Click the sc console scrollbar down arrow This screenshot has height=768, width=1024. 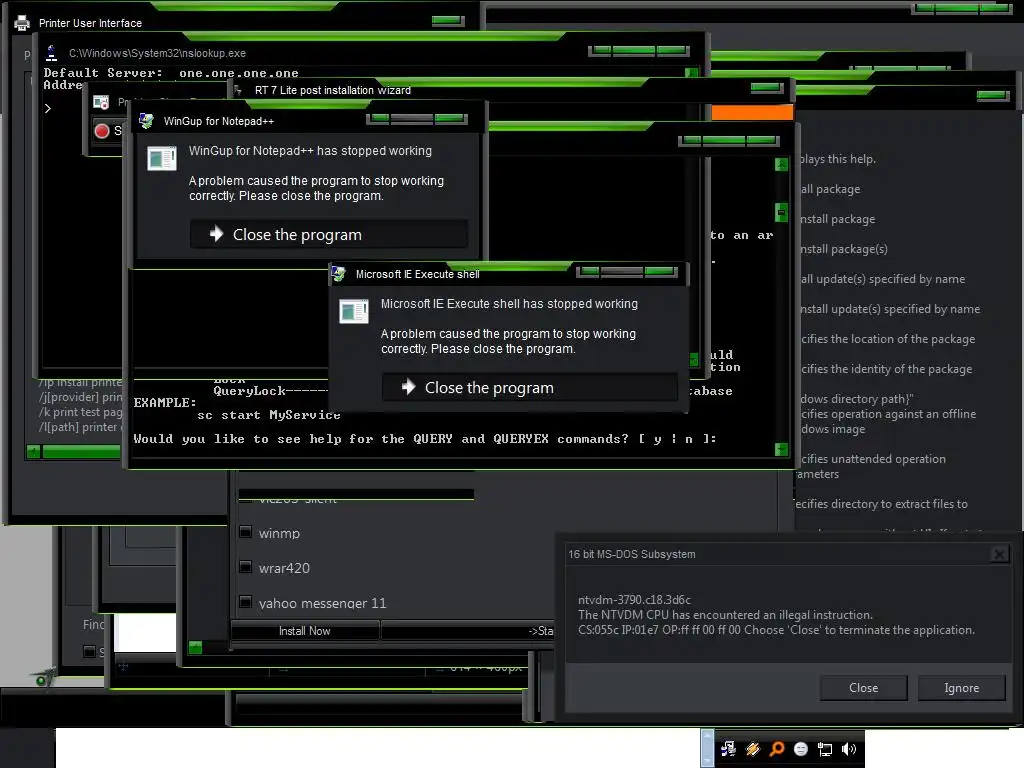click(781, 449)
